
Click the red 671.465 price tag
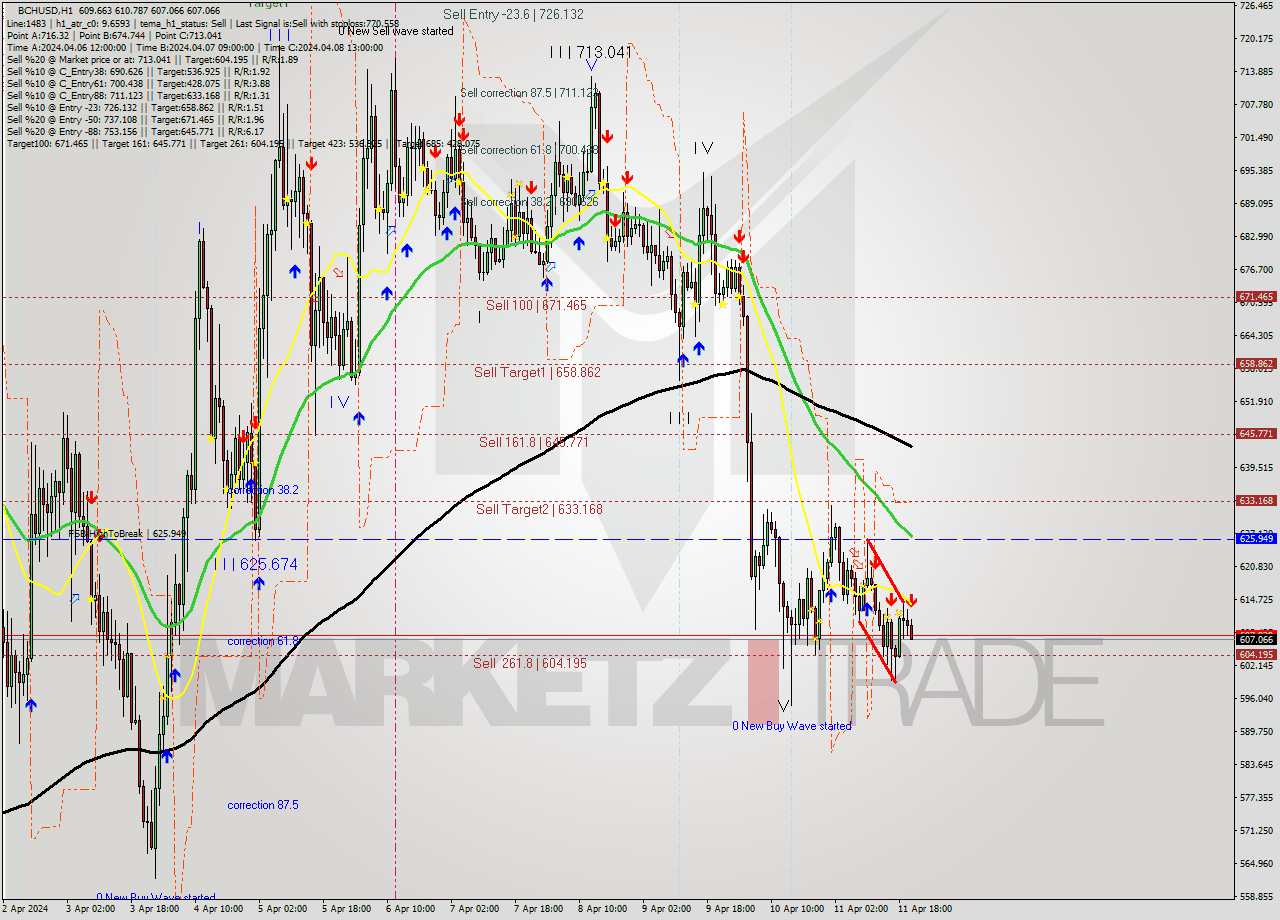pos(1256,297)
